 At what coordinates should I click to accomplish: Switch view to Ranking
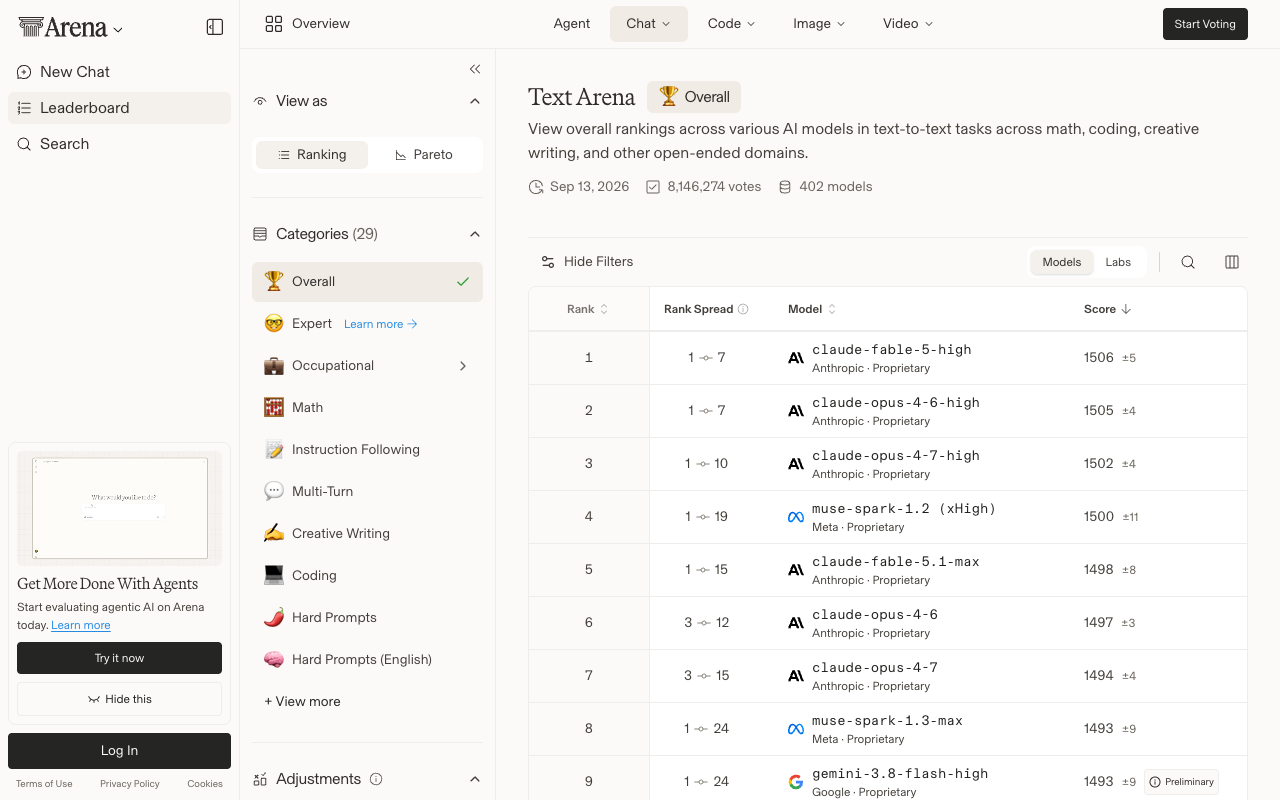[312, 155]
